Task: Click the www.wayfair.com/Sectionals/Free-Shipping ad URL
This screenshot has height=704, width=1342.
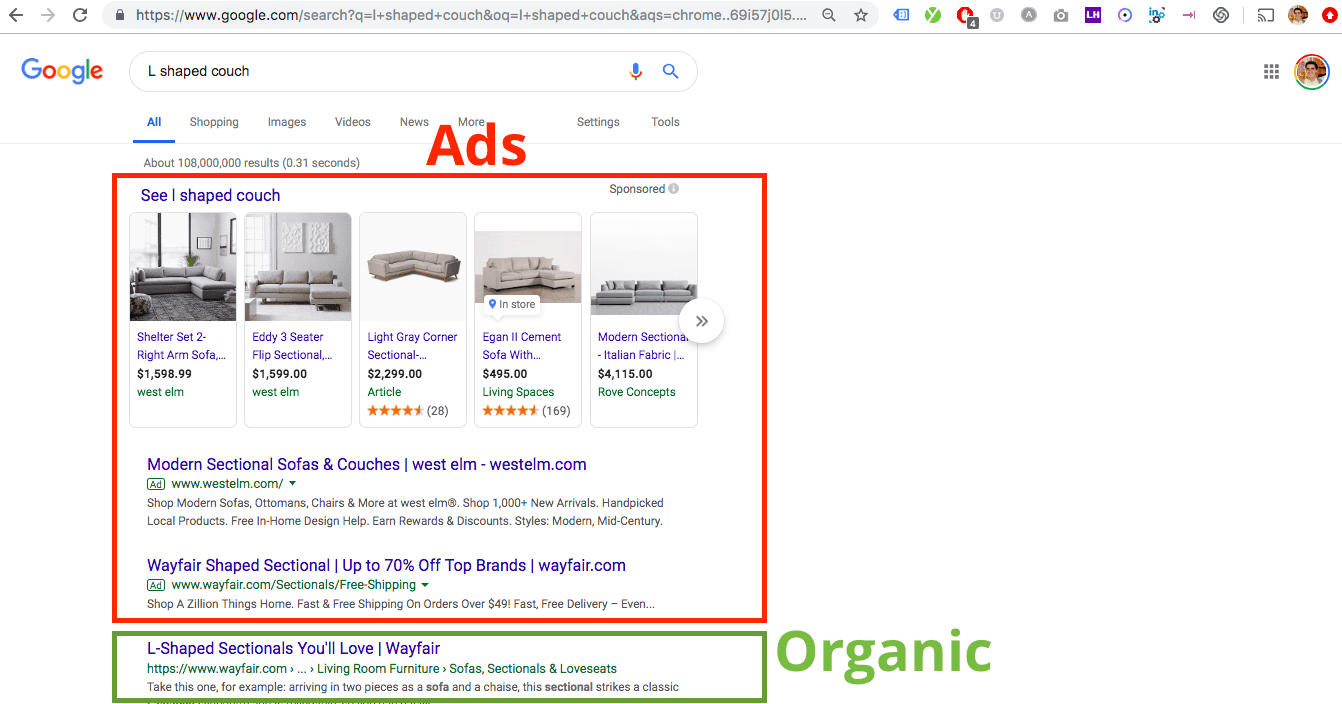Action: click(294, 585)
